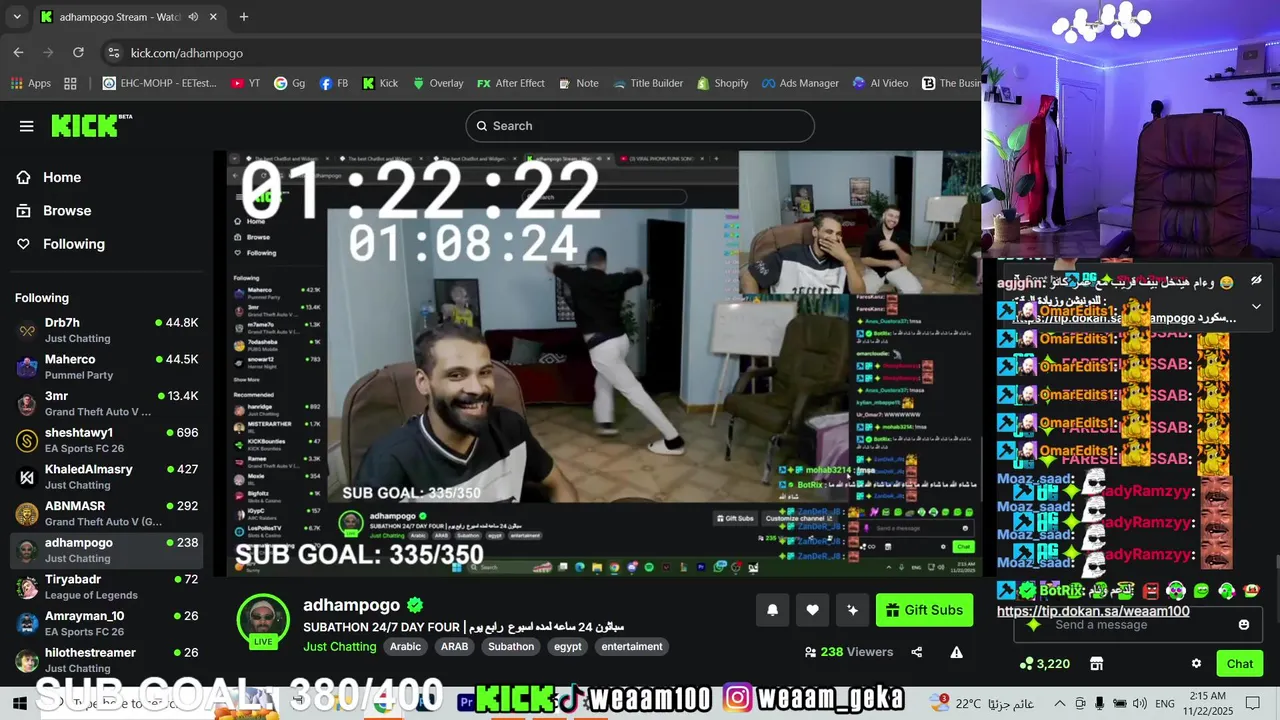
Task: Open chat settings gear
Action: pos(1196,663)
